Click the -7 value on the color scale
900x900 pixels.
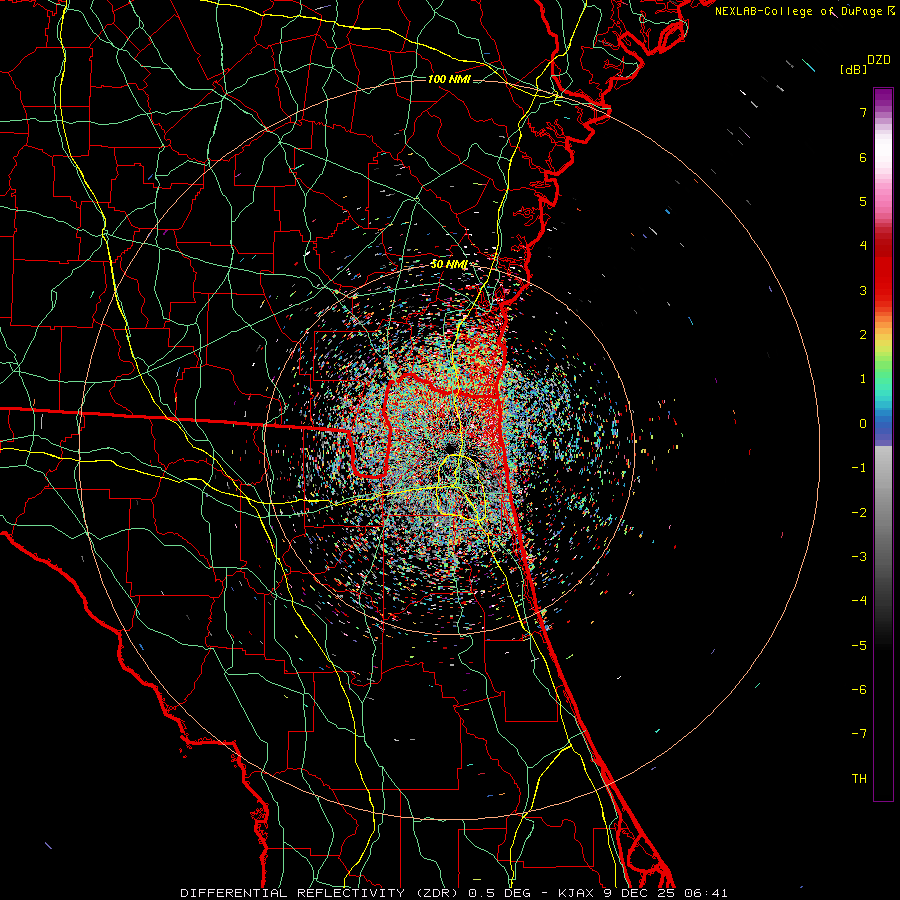(859, 734)
